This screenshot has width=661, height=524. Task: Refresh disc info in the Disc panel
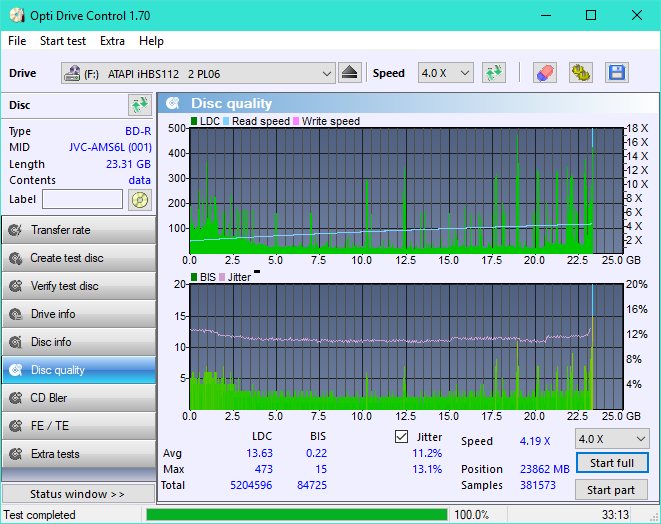coord(140,105)
